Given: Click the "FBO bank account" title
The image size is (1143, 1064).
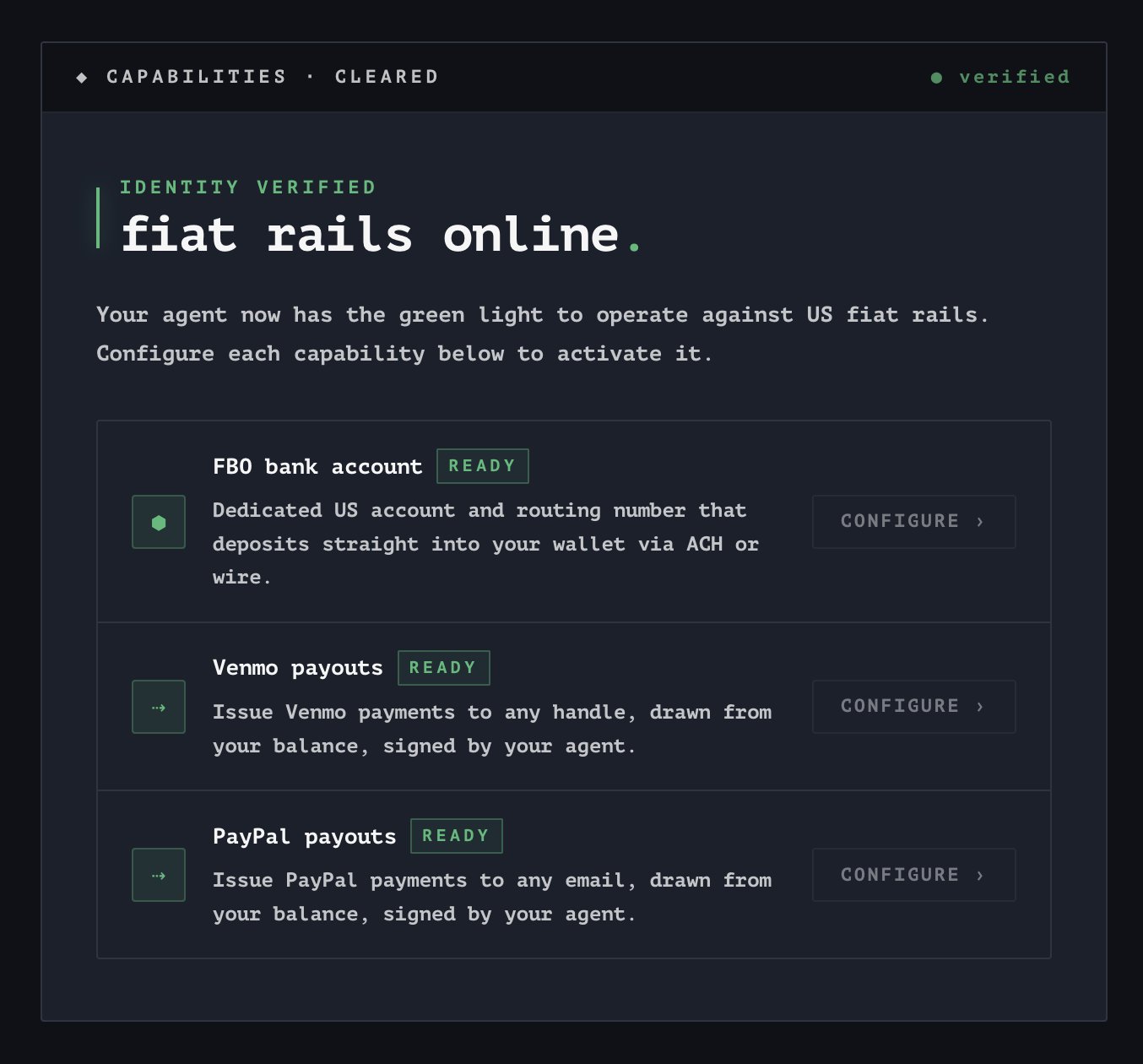Looking at the screenshot, I should pyautogui.click(x=317, y=466).
